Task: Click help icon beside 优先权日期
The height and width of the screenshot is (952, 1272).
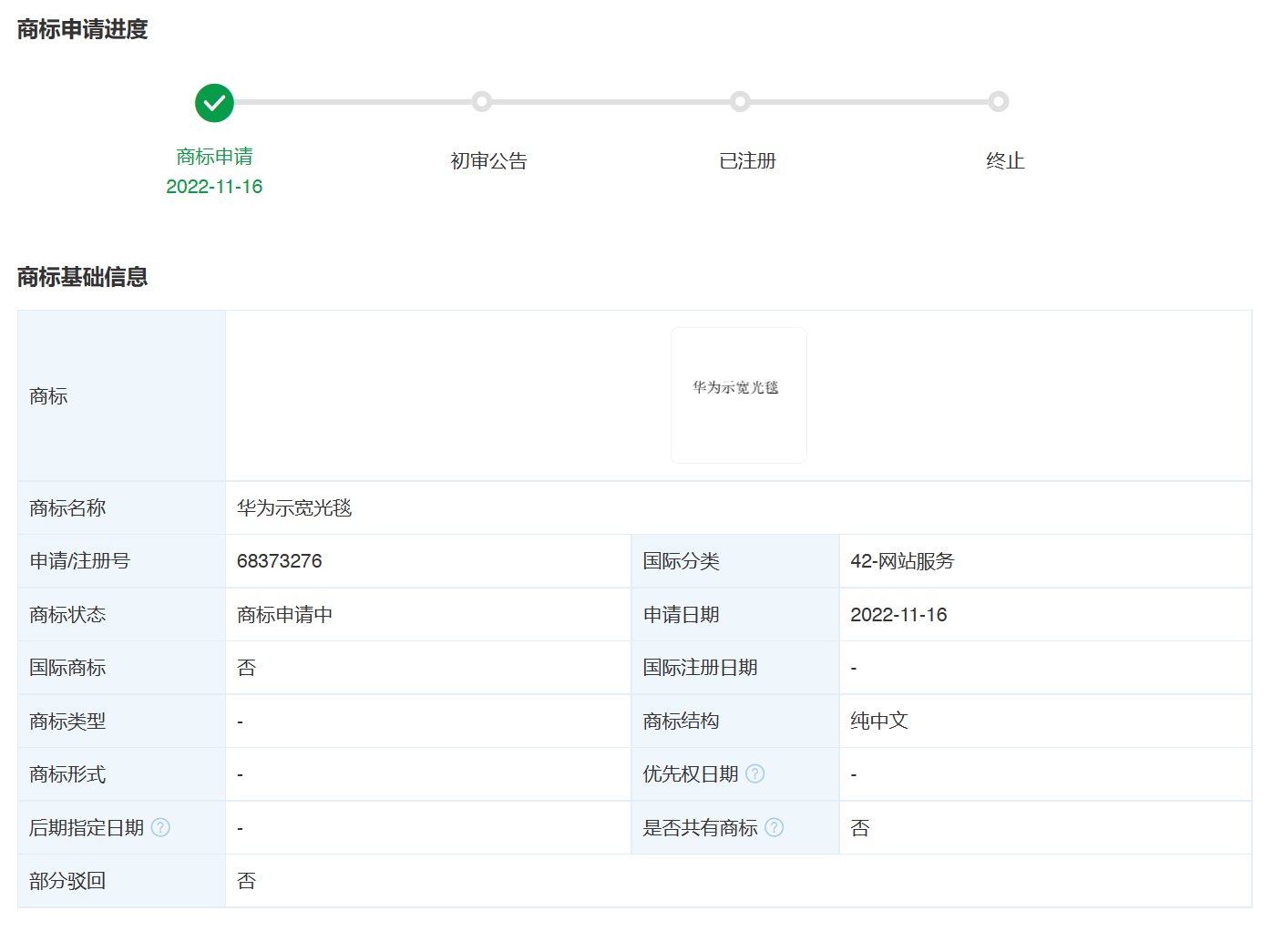Action: (x=754, y=773)
